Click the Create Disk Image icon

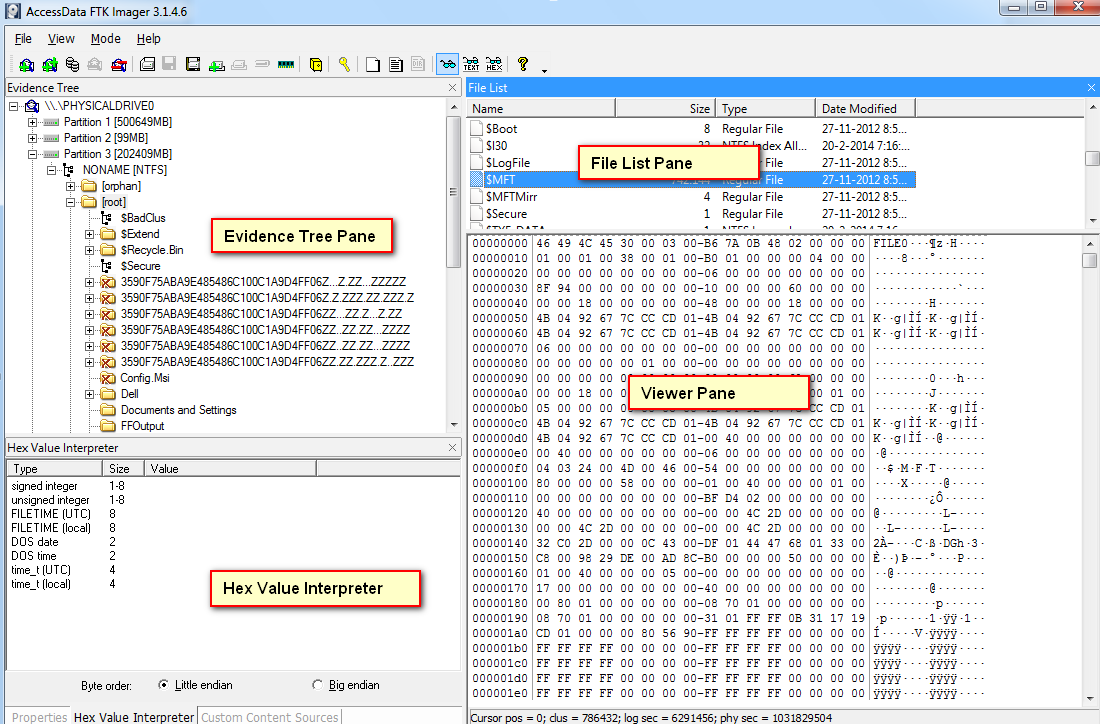pos(147,65)
